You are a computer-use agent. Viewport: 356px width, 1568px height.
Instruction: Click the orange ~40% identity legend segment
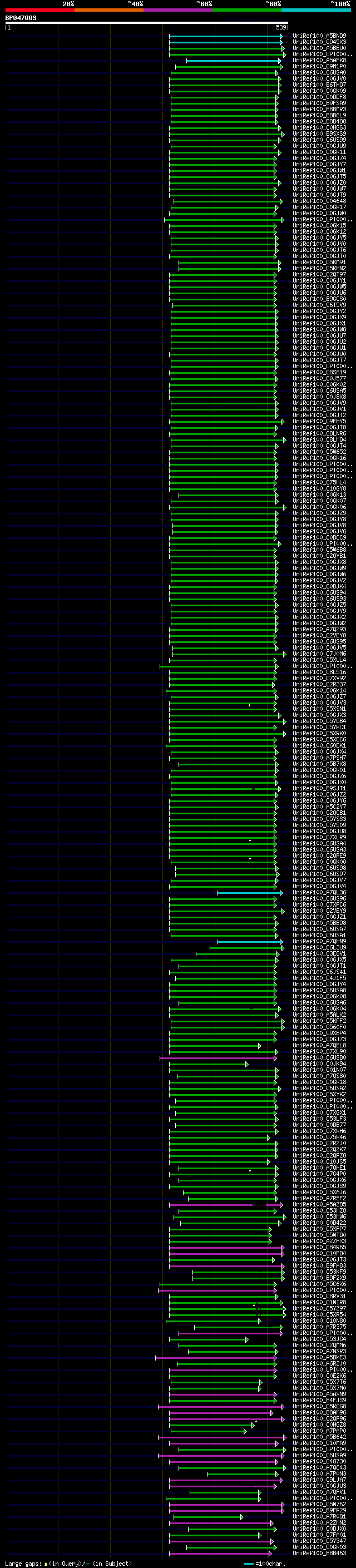[109, 10]
